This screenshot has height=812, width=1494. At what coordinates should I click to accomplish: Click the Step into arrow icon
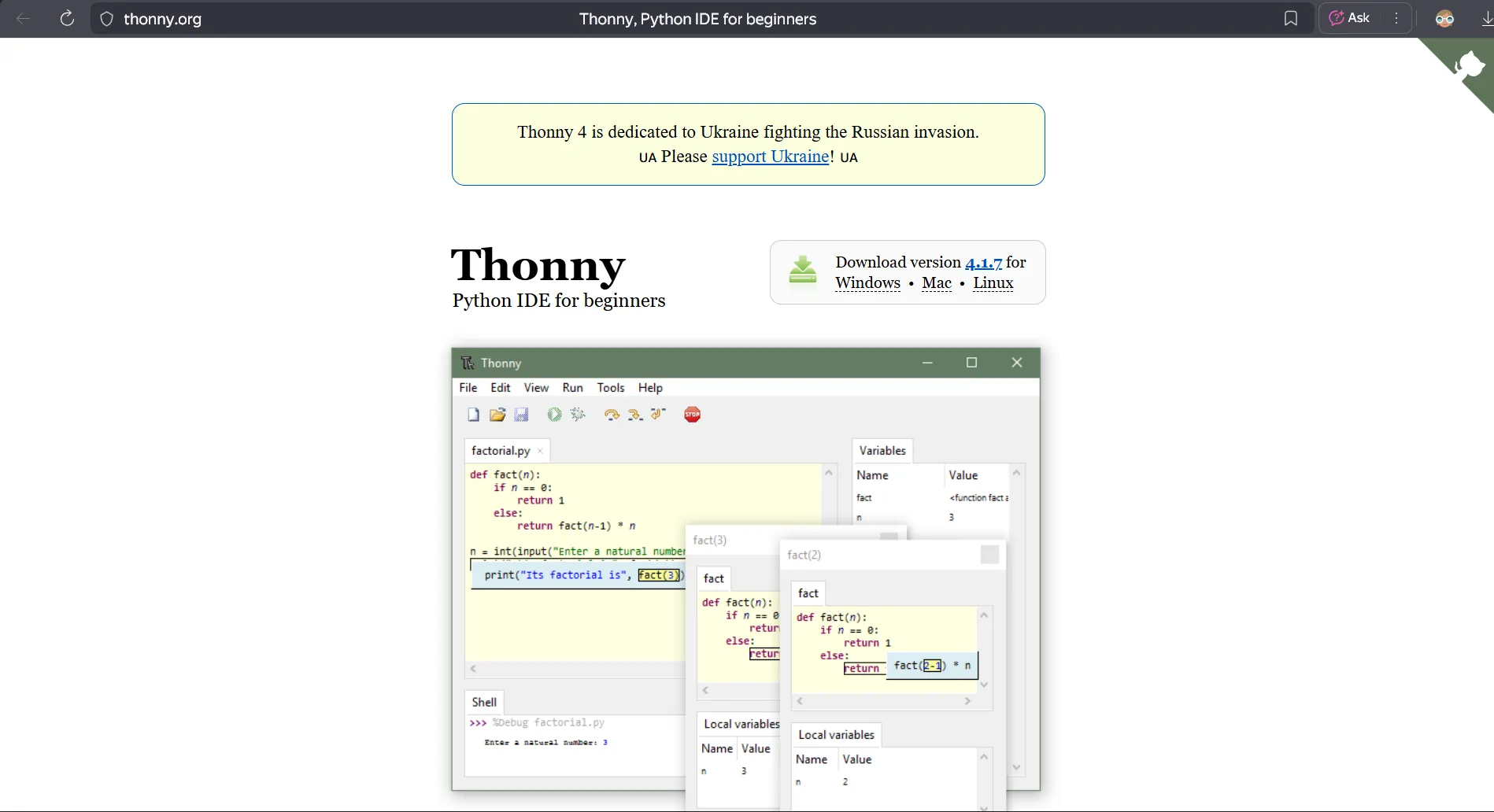[635, 415]
